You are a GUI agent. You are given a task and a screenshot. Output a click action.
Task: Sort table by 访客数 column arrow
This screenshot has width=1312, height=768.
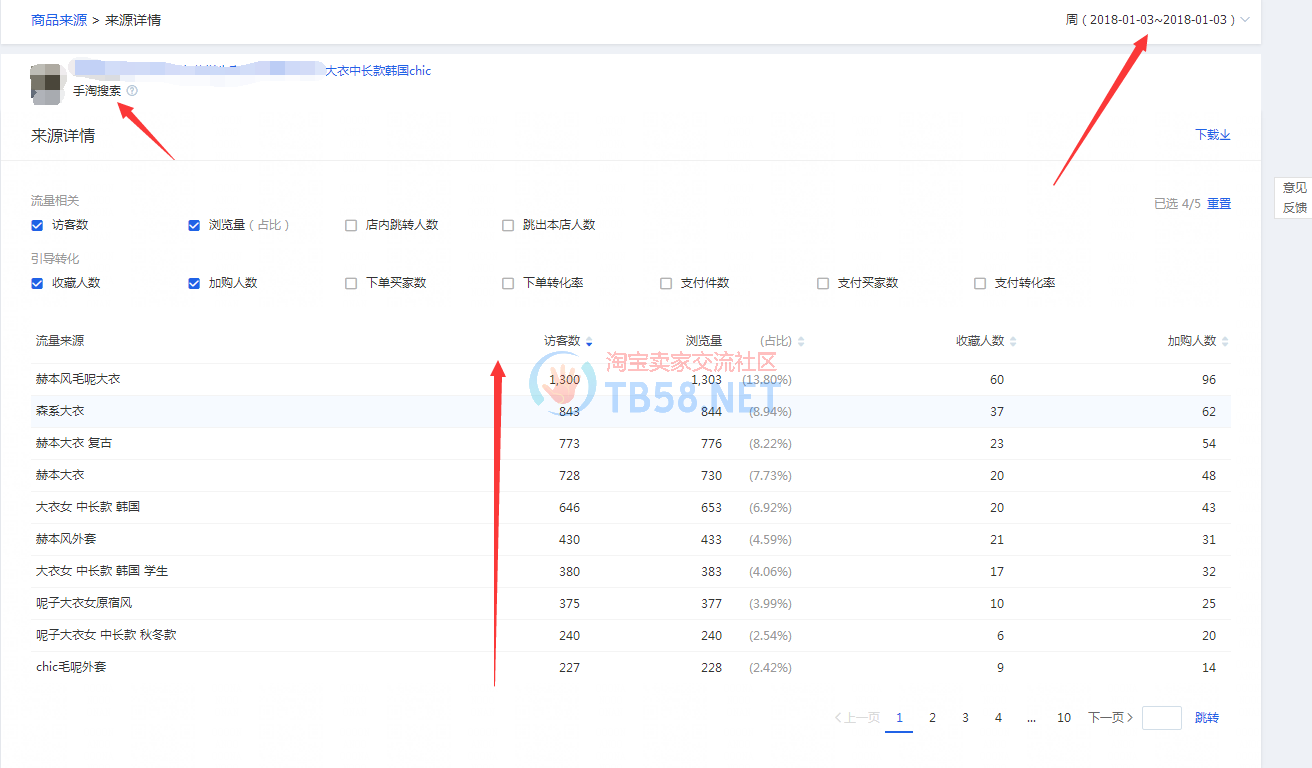pos(589,342)
